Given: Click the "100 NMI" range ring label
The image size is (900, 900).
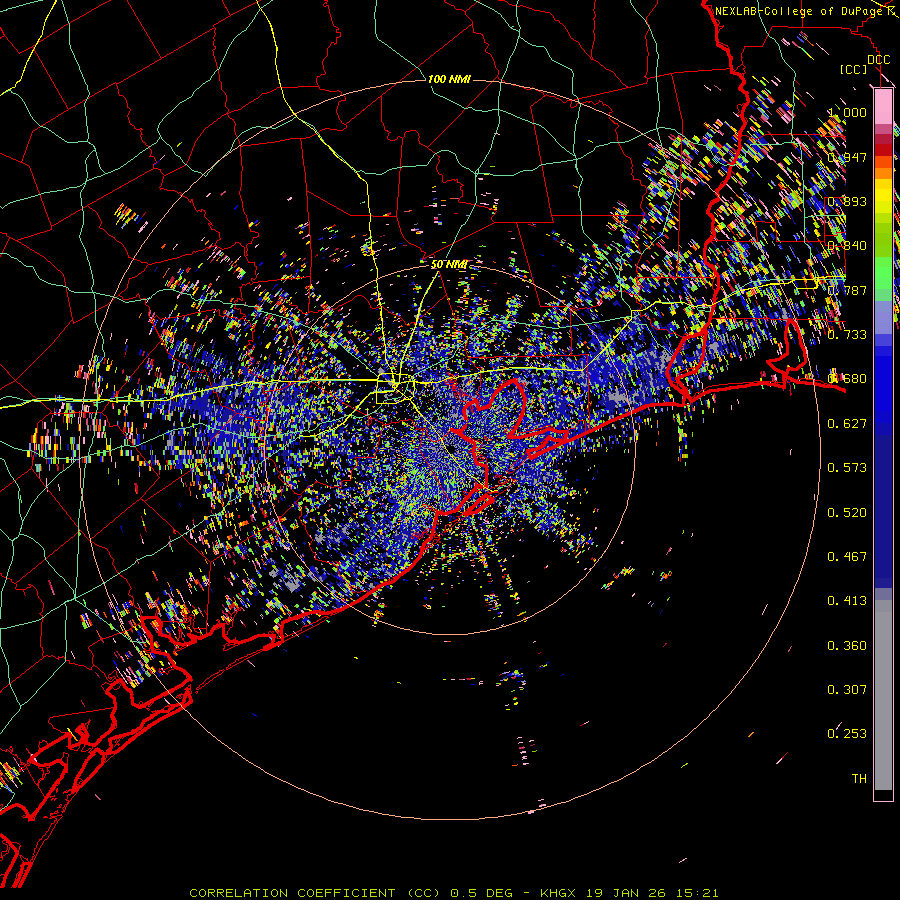Looking at the screenshot, I should pos(449,79).
